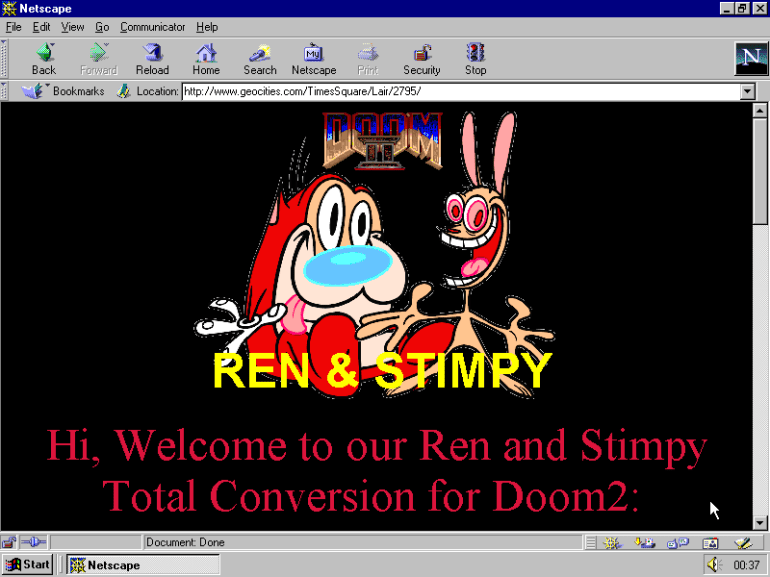Click the padlock security icon in status bar
This screenshot has width=770, height=577.
click(x=9, y=542)
